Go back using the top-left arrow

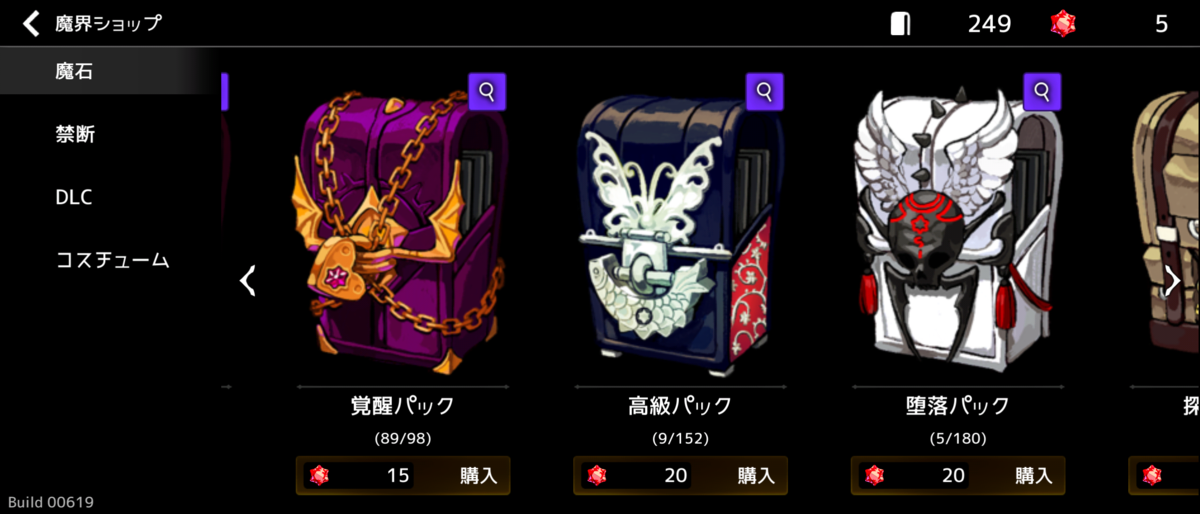[x=32, y=23]
